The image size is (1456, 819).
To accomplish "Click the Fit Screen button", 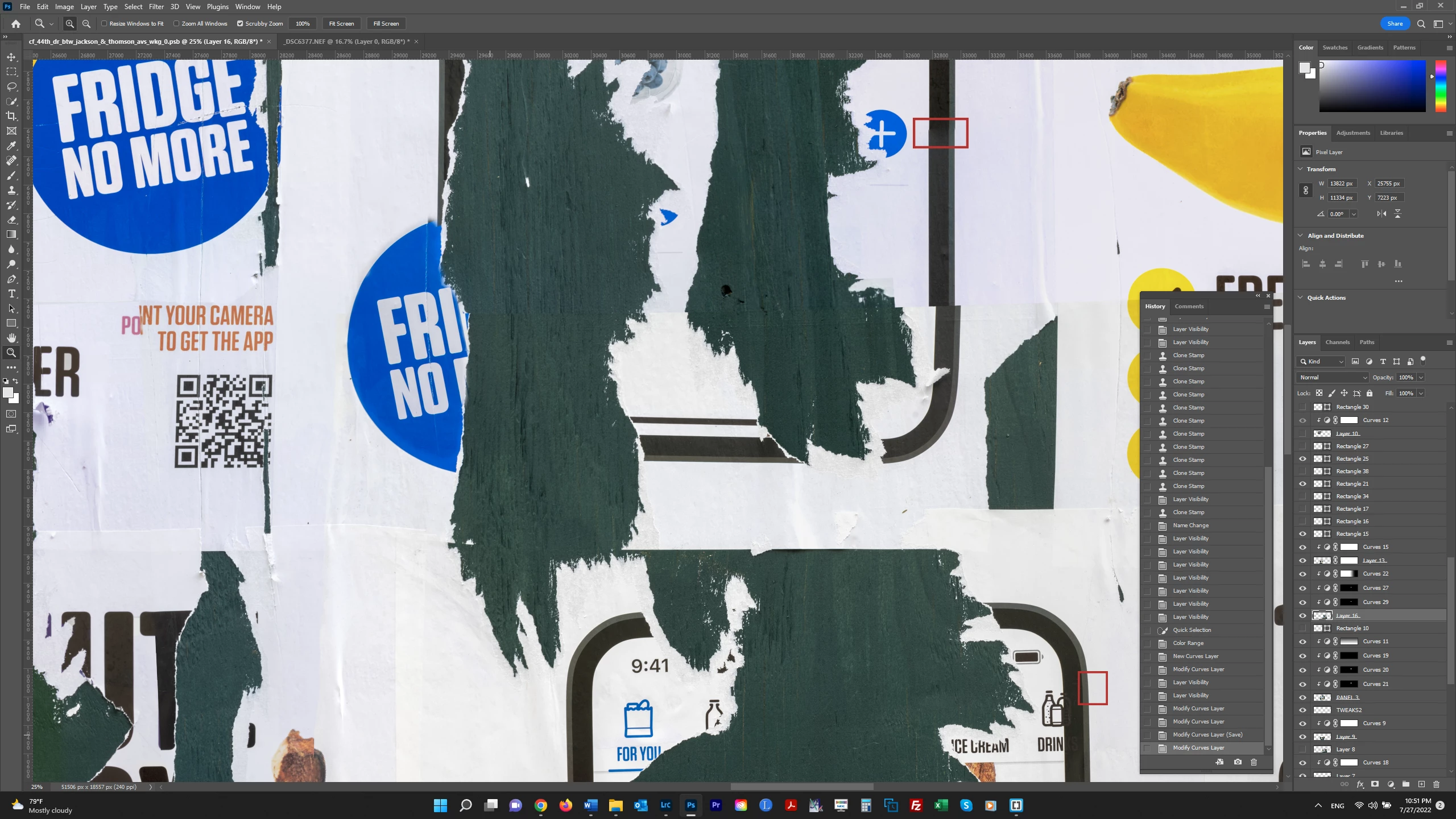I will point(341,23).
